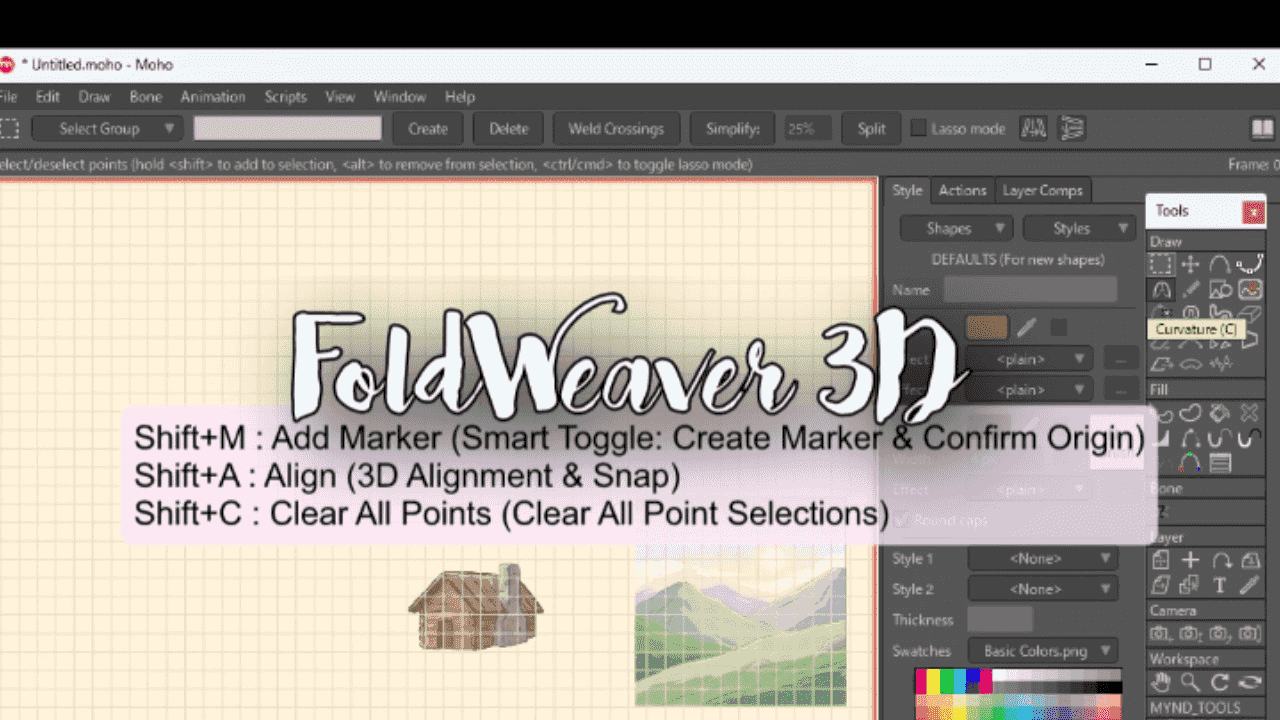Open the upper <plain> effect dropdown
Image resolution: width=1280 pixels, height=720 pixels.
coord(1030,358)
